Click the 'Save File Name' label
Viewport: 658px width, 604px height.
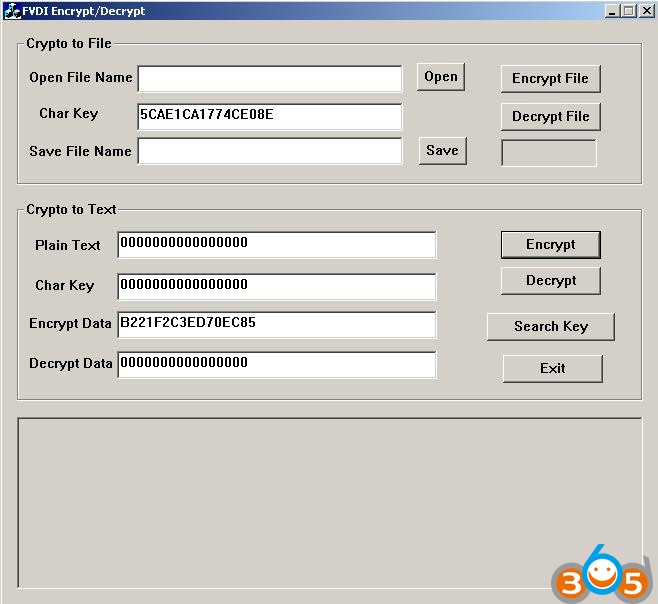[80, 151]
